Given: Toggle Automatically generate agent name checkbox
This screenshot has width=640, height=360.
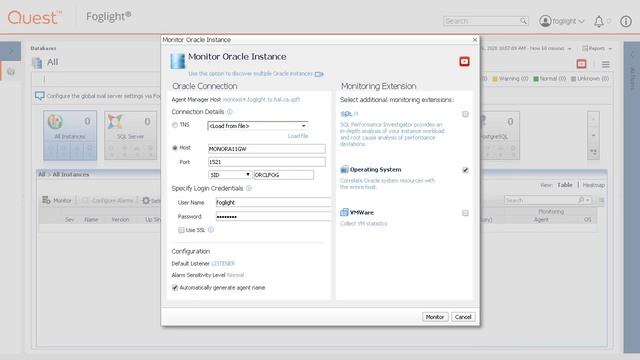Looking at the screenshot, I should click(175, 288).
